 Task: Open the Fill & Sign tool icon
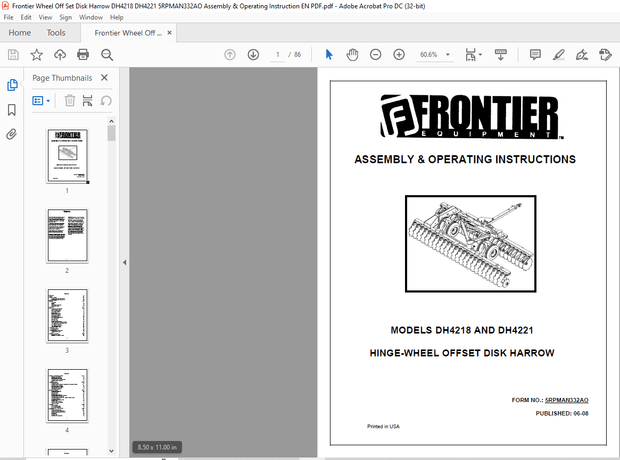(582, 55)
